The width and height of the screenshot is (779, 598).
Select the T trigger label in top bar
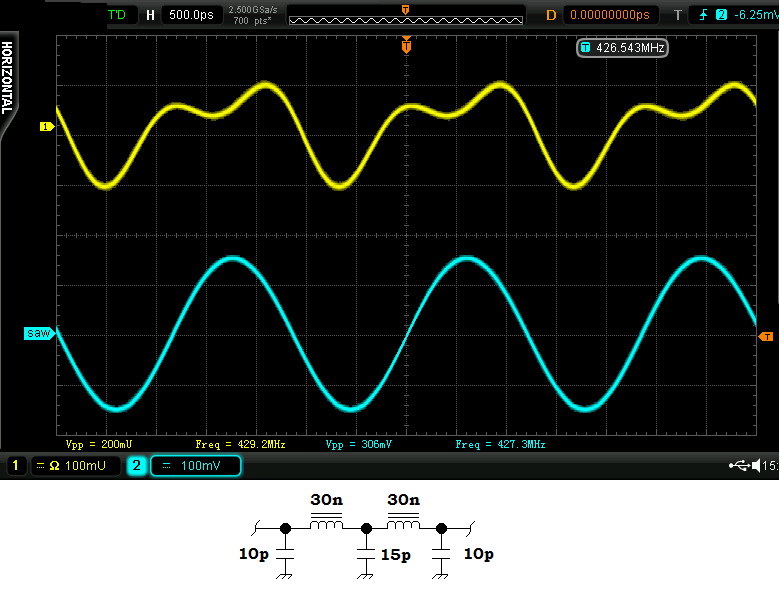(678, 15)
